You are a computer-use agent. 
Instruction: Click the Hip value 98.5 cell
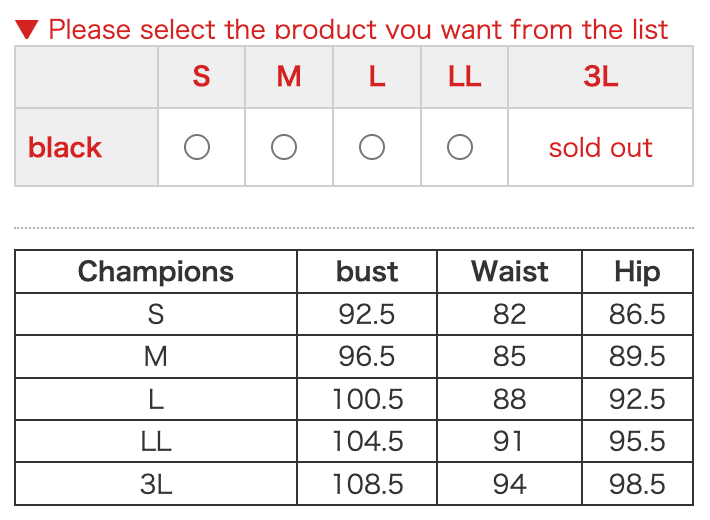[x=637, y=485]
